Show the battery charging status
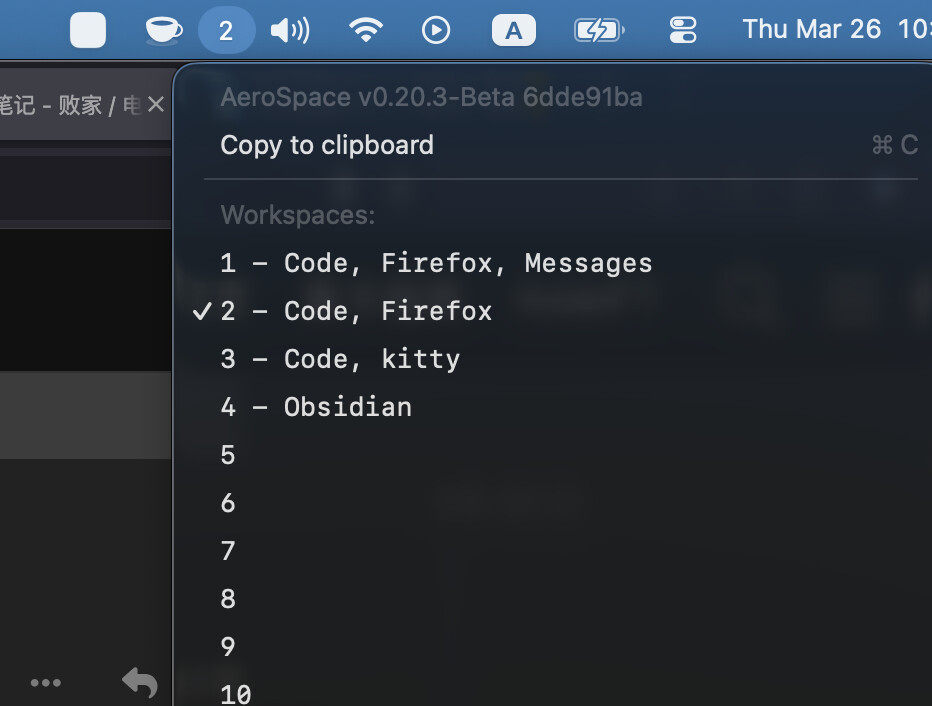This screenshot has height=706, width=932. click(598, 30)
